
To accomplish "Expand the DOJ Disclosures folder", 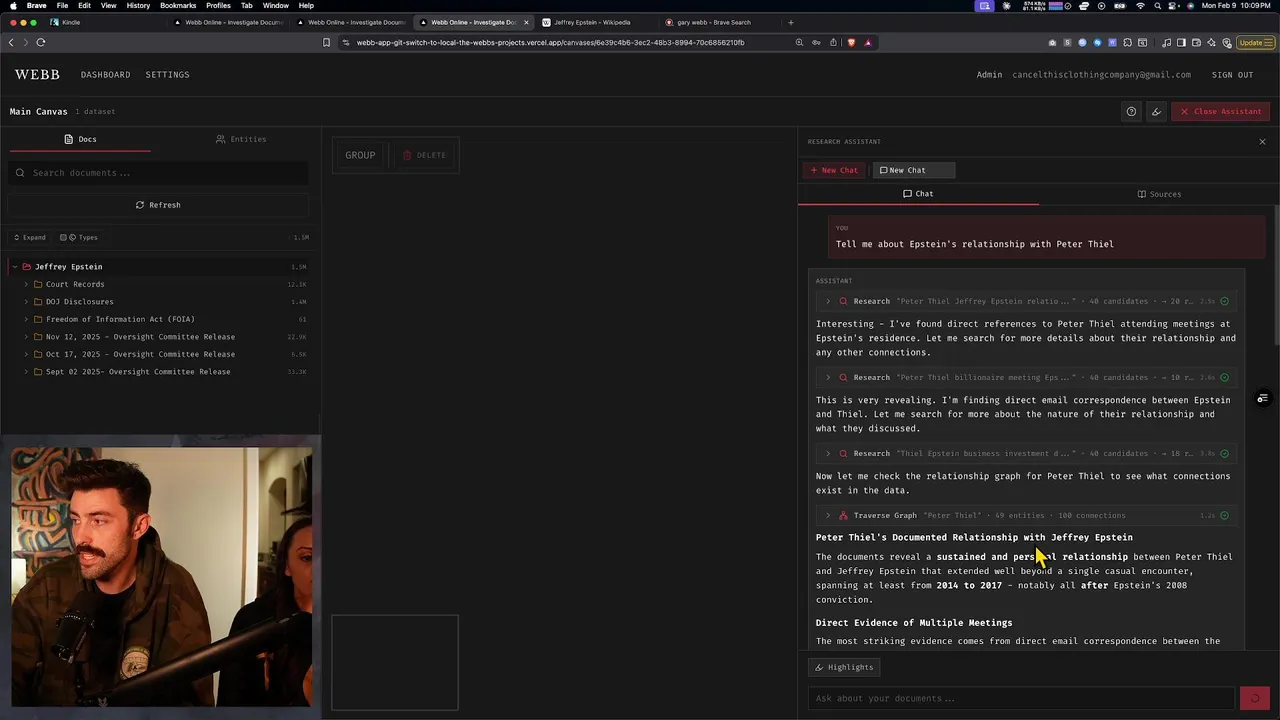I will tap(26, 302).
